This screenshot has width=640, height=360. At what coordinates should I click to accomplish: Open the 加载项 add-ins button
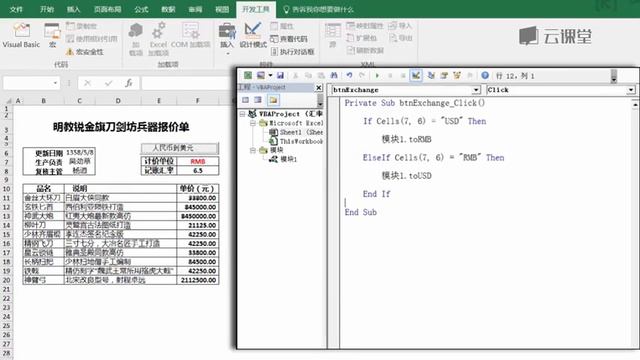pyautogui.click(x=136, y=39)
